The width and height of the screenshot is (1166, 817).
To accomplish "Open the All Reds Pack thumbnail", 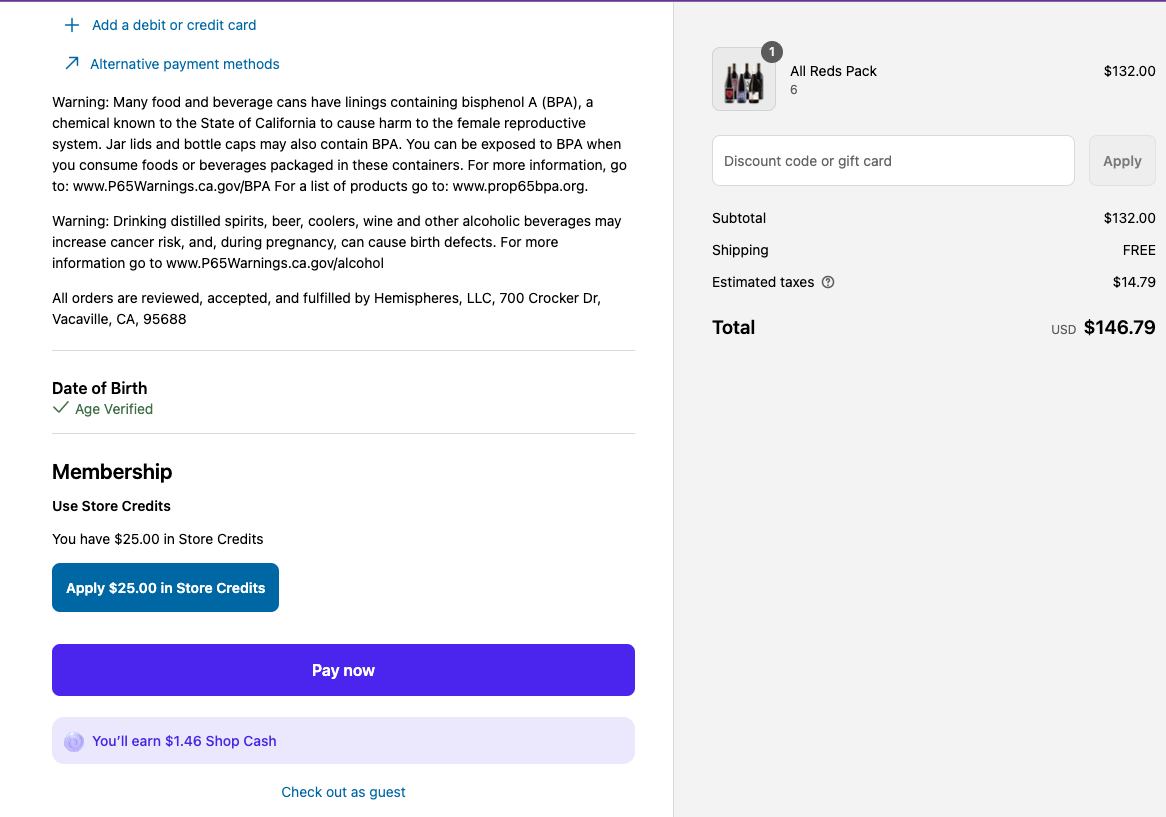I will coord(744,79).
